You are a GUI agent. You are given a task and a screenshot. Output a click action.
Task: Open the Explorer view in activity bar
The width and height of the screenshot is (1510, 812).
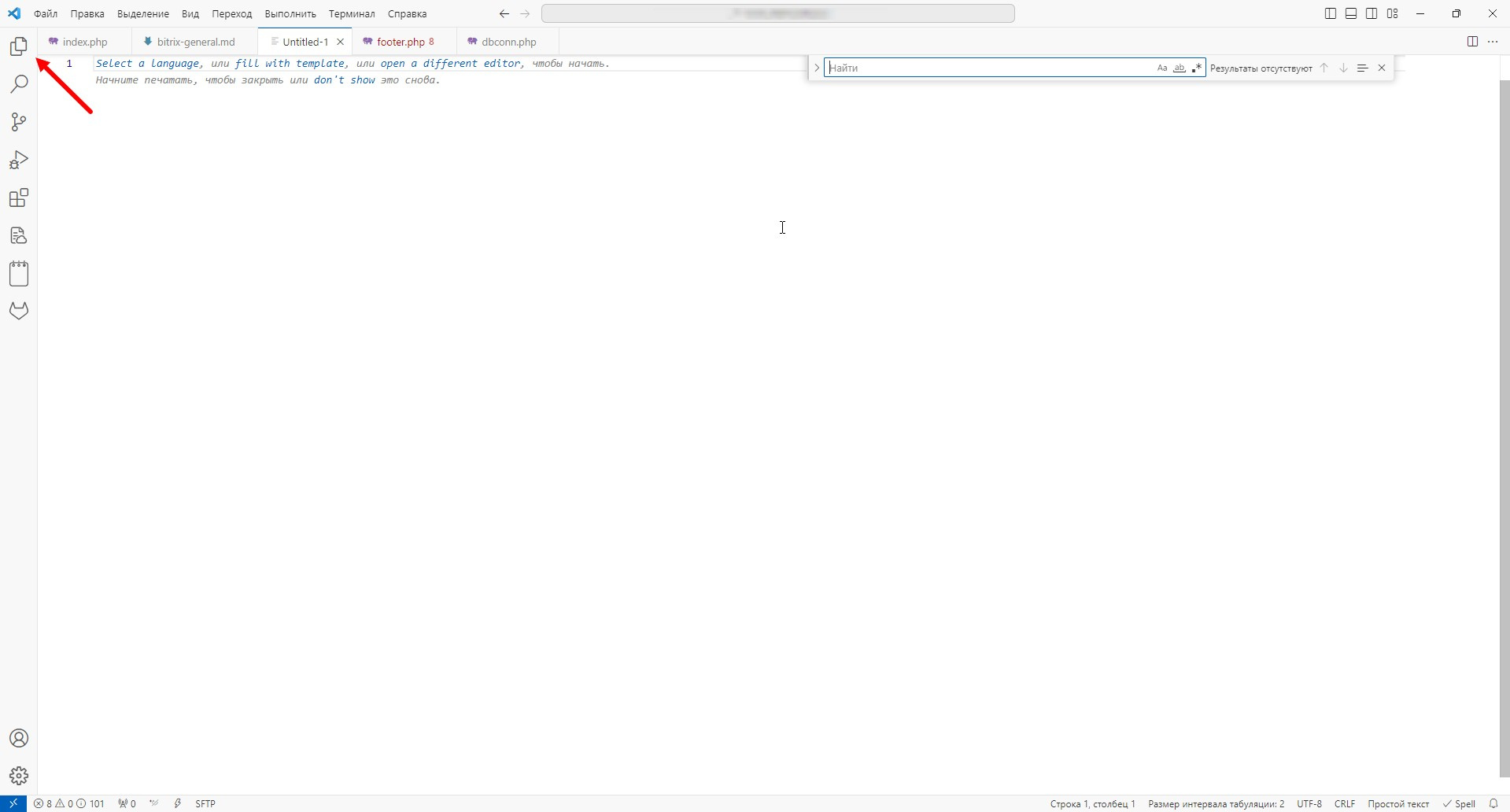[19, 46]
